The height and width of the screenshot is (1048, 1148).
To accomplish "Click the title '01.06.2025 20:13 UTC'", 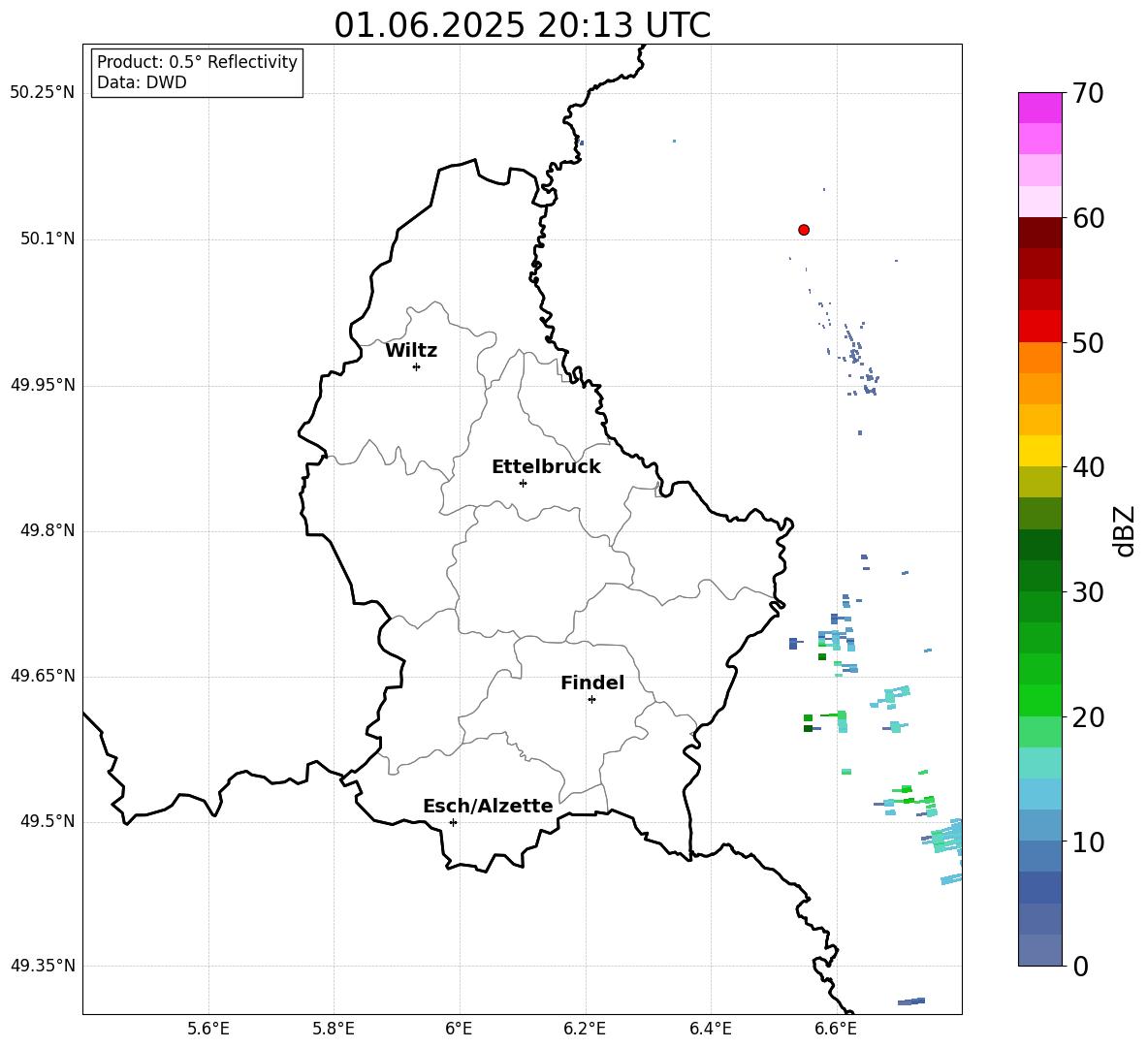I will point(522,25).
